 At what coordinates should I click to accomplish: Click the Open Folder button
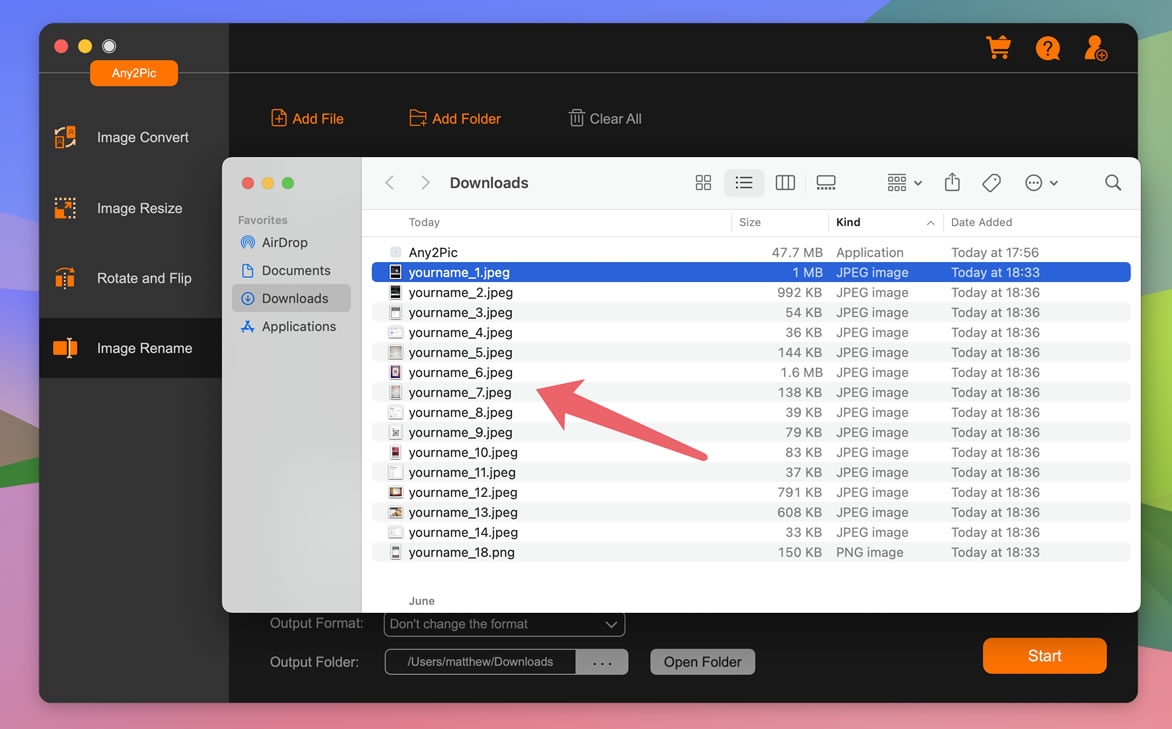point(702,662)
